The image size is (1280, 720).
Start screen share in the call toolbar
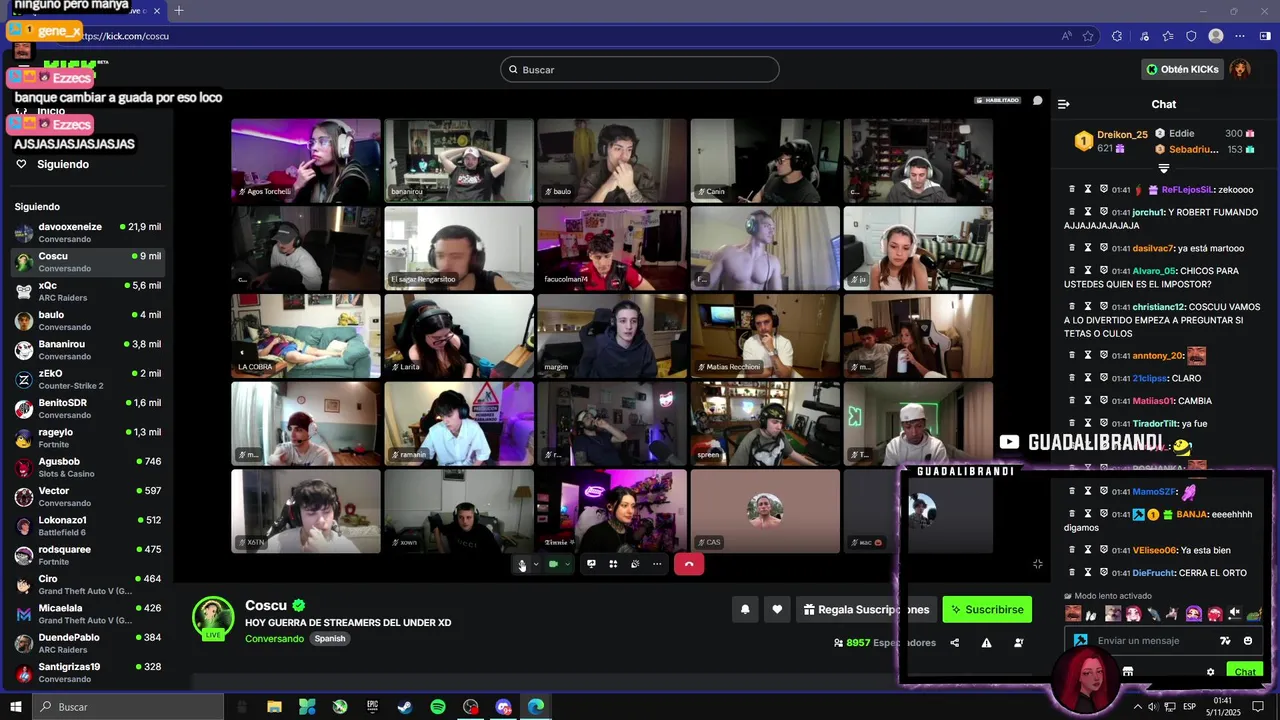tap(591, 564)
